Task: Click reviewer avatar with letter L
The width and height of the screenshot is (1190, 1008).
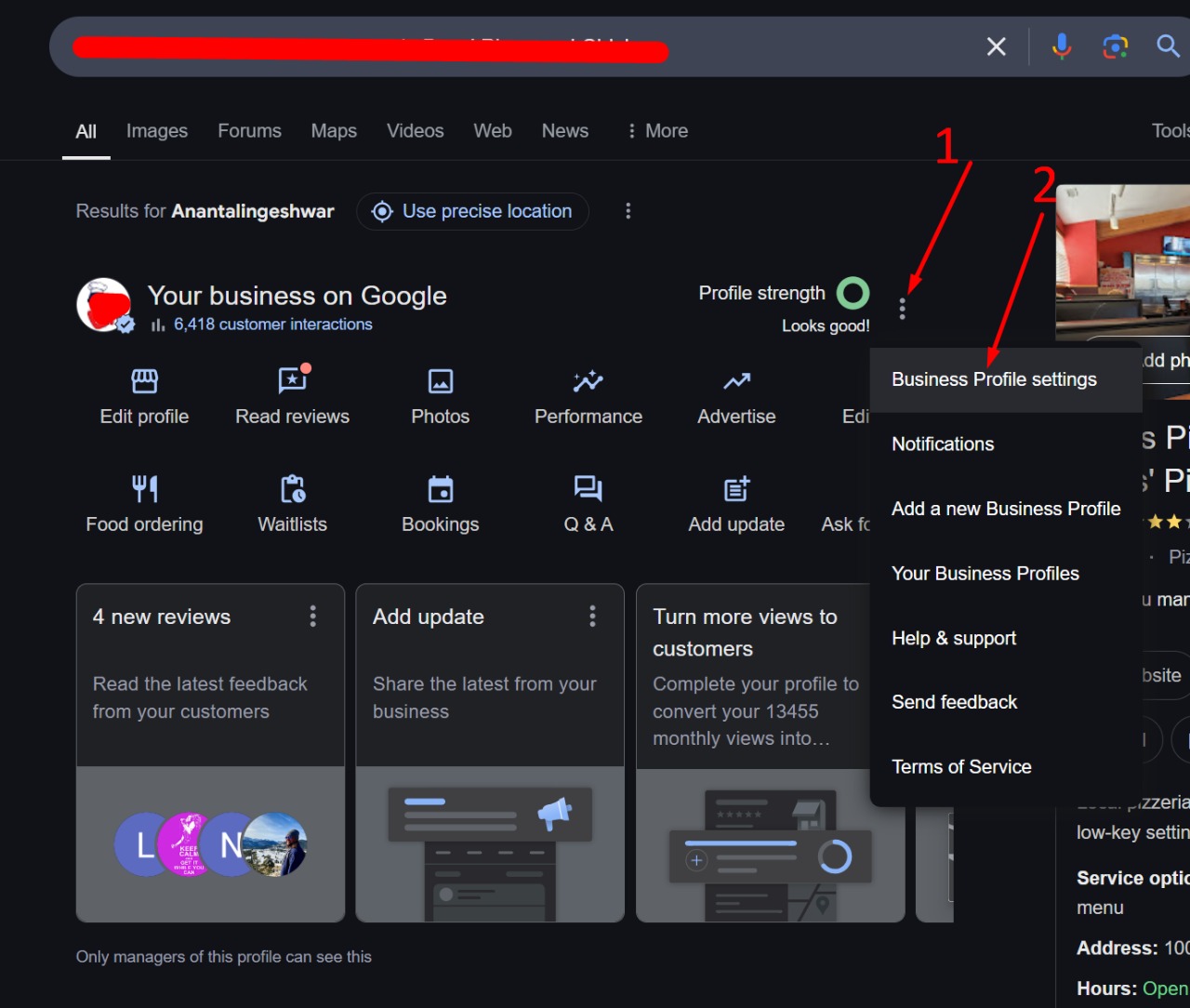Action: coord(143,844)
